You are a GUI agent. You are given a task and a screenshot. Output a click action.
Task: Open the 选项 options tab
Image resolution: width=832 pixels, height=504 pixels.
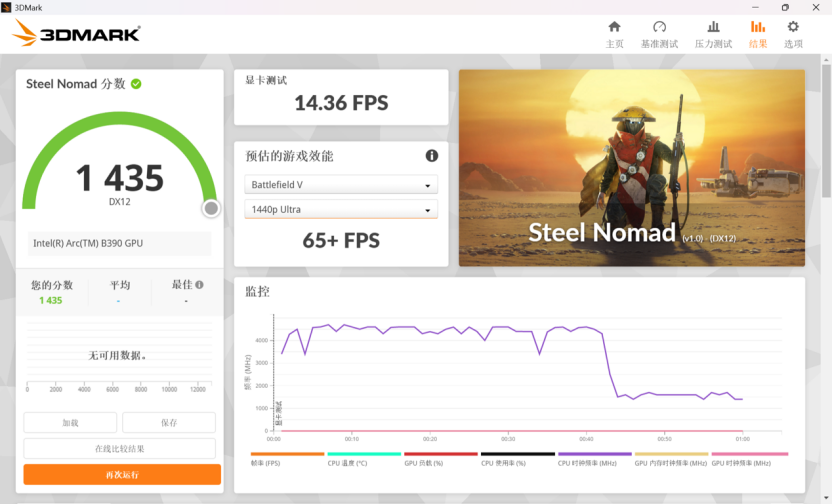[x=793, y=34]
